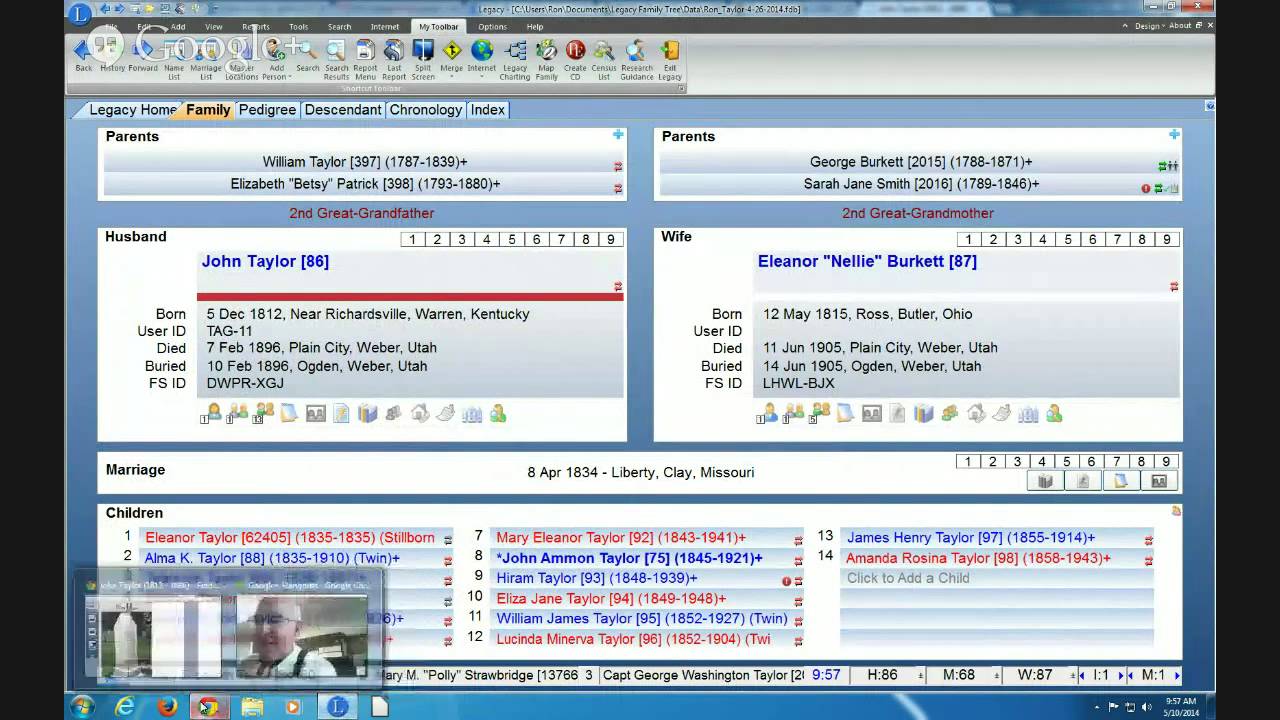Switch to the Descendant tab
This screenshot has width=1280, height=720.
click(343, 110)
